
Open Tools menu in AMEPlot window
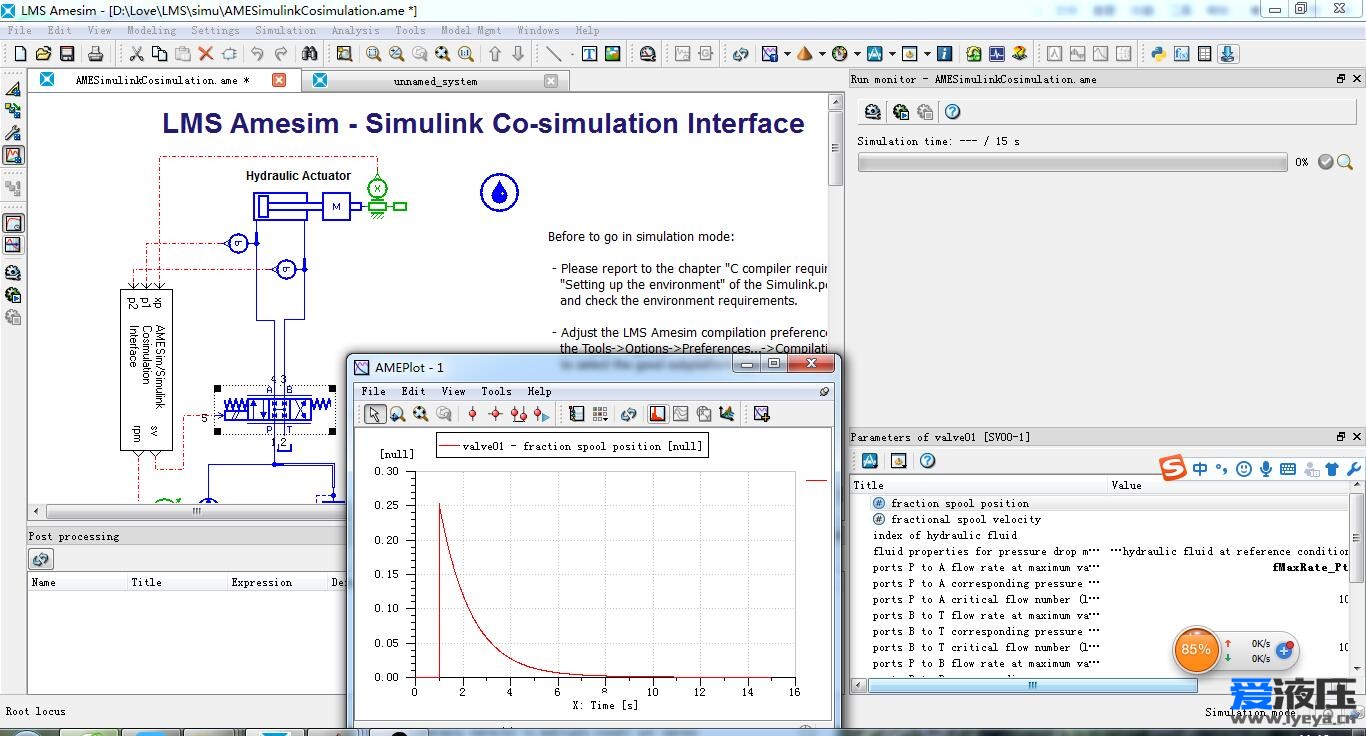pos(496,391)
